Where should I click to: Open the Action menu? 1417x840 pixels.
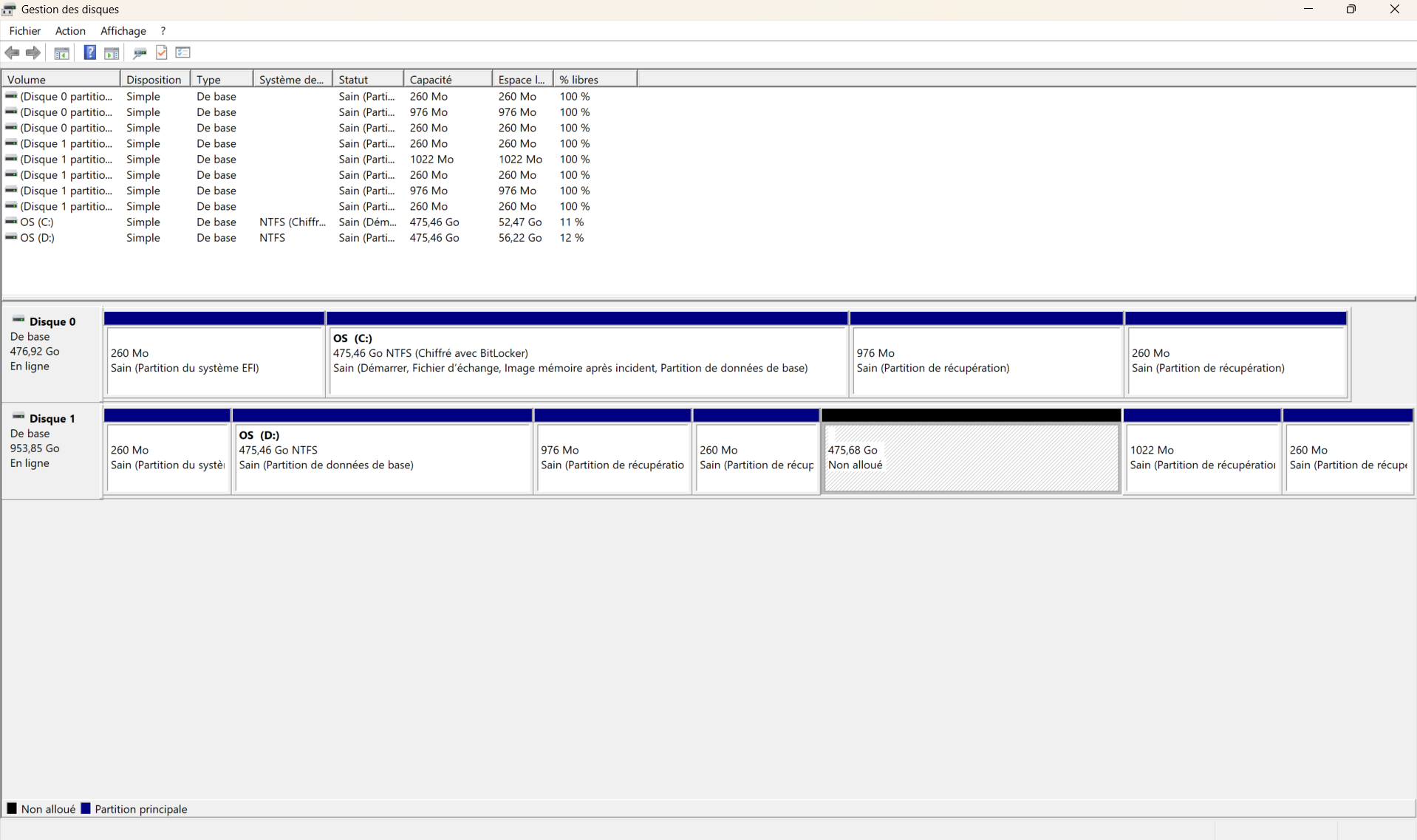(70, 31)
